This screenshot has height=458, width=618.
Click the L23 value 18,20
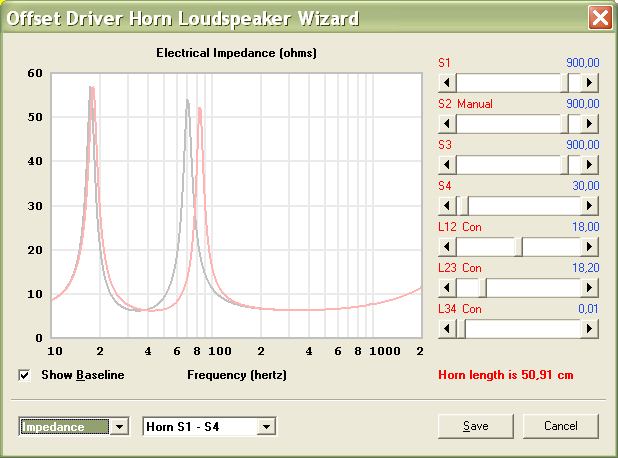586,268
